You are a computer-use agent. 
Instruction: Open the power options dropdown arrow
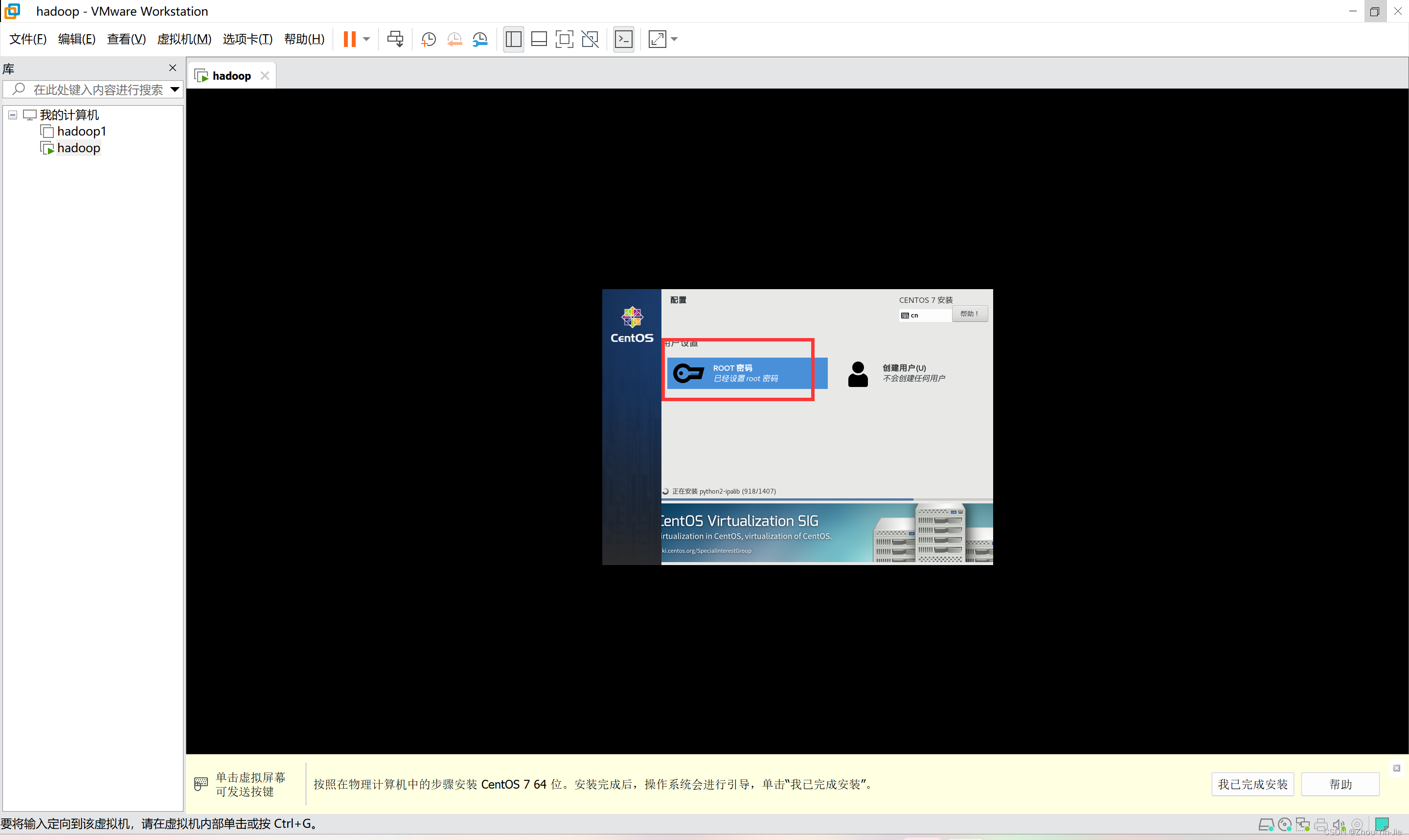pyautogui.click(x=366, y=39)
